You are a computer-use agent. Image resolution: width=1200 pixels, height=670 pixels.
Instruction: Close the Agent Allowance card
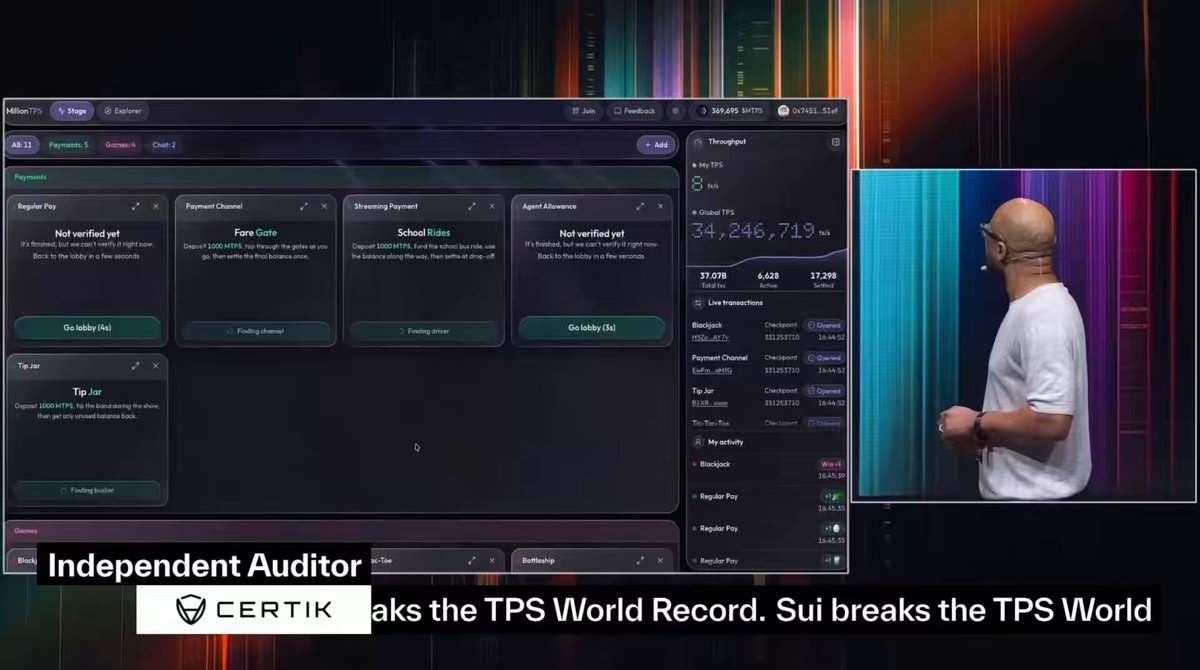pyautogui.click(x=659, y=206)
